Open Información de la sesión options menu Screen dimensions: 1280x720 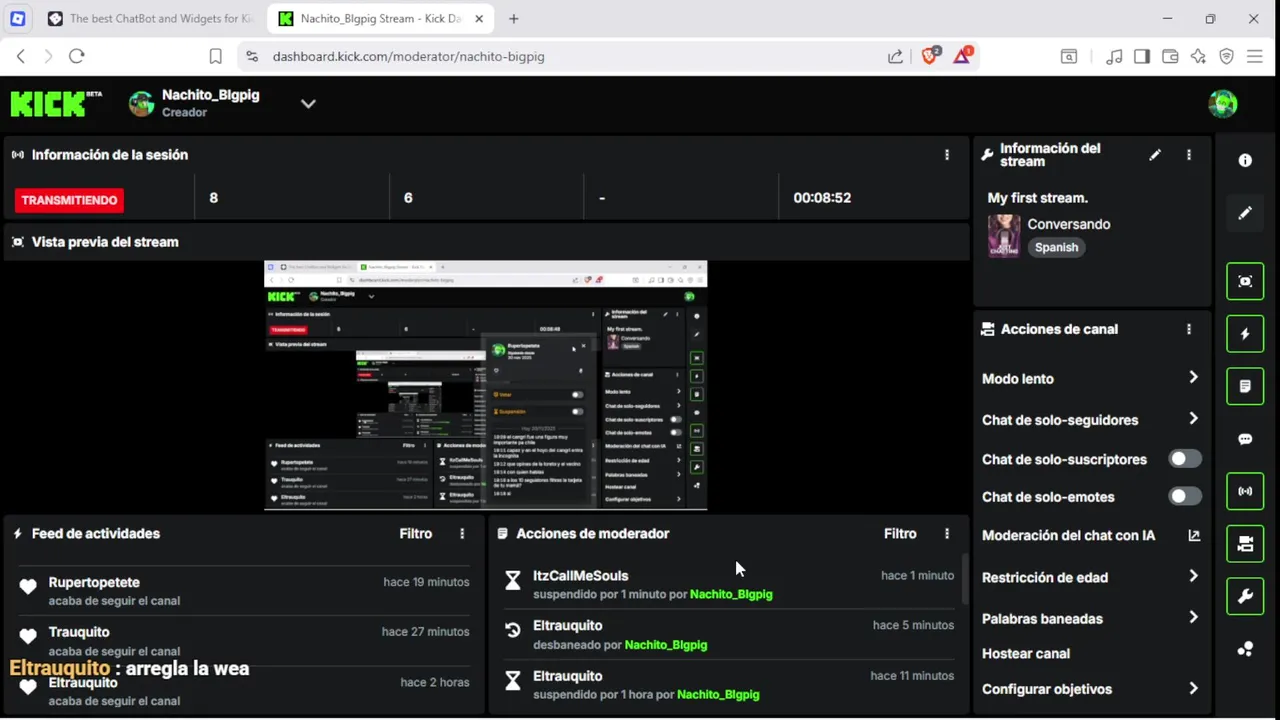[947, 155]
